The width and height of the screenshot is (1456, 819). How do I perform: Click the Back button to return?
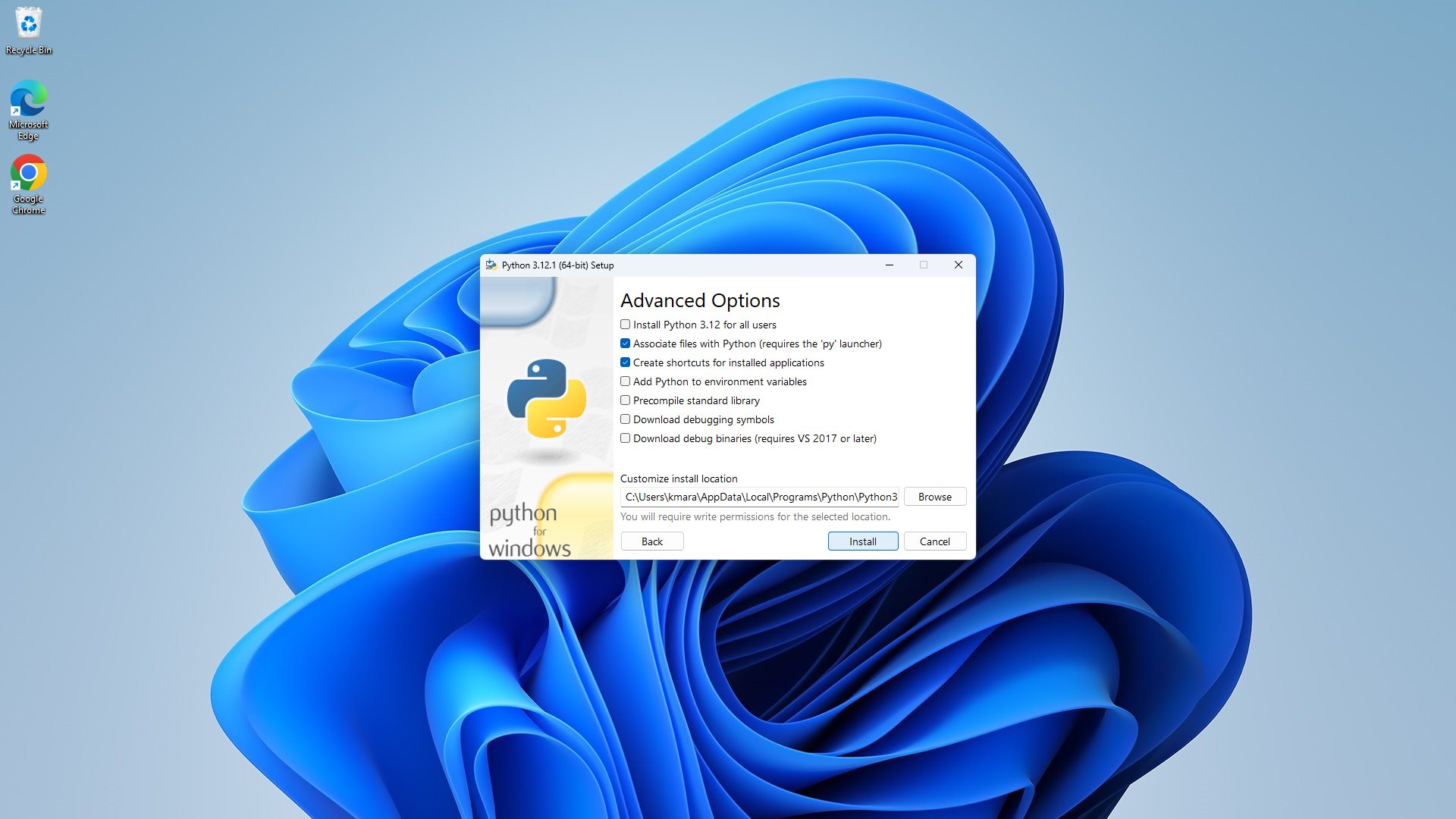[x=652, y=541]
